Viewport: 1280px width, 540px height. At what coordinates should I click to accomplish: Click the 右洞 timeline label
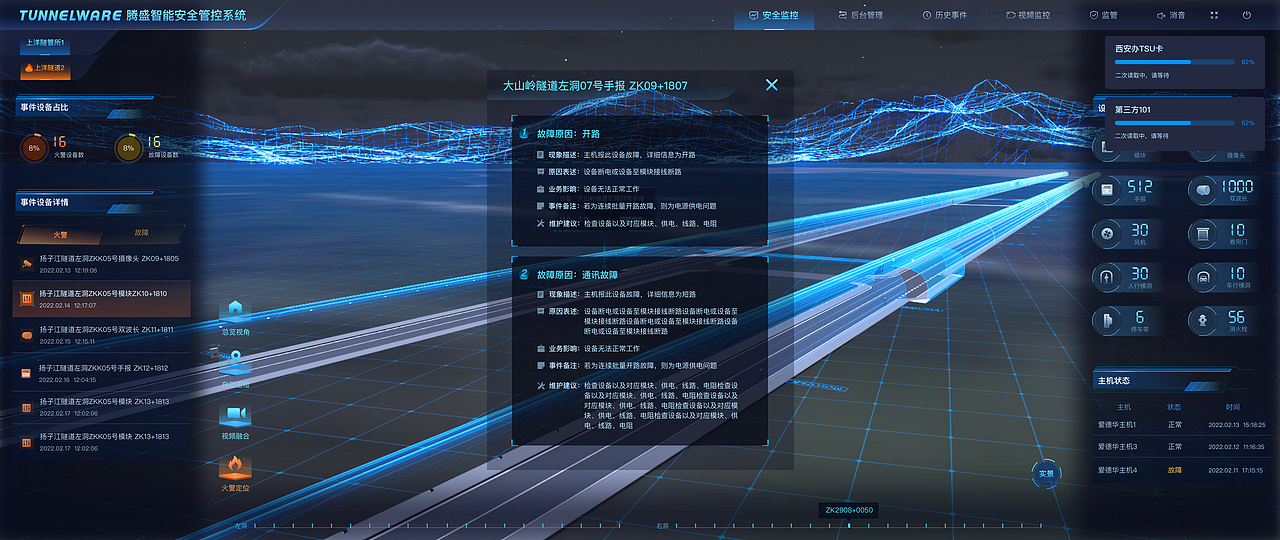click(x=662, y=525)
